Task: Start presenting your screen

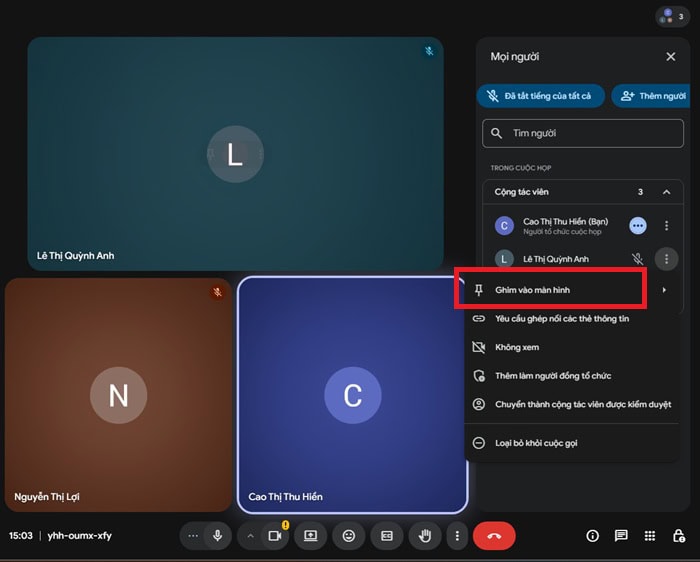Action: pyautogui.click(x=311, y=535)
